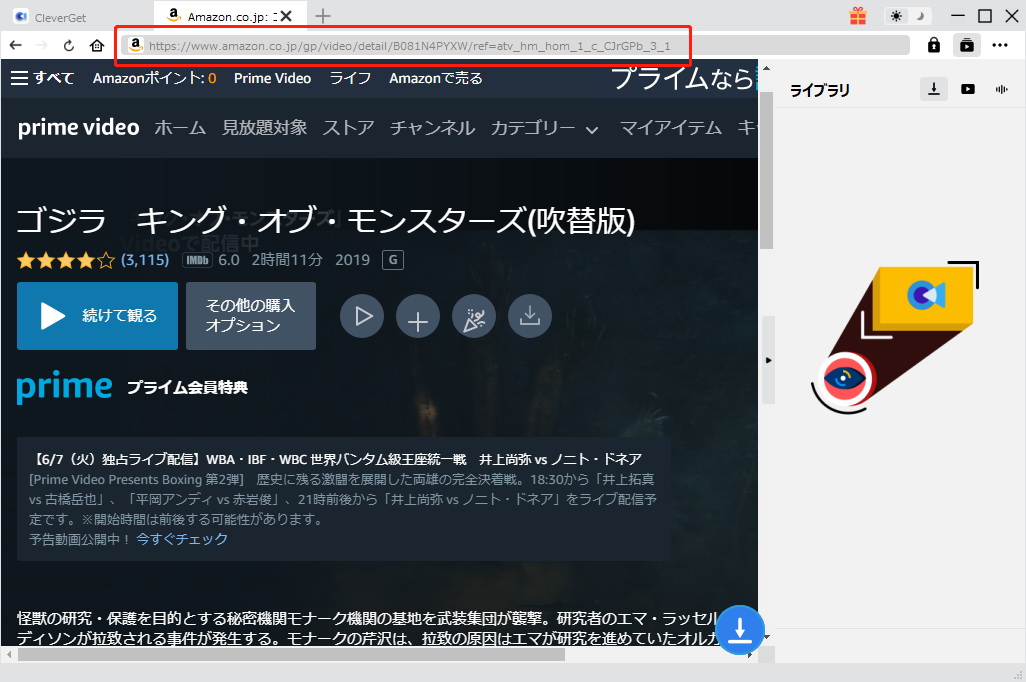
Task: Go forward using the forward arrow
Action: pos(42,45)
